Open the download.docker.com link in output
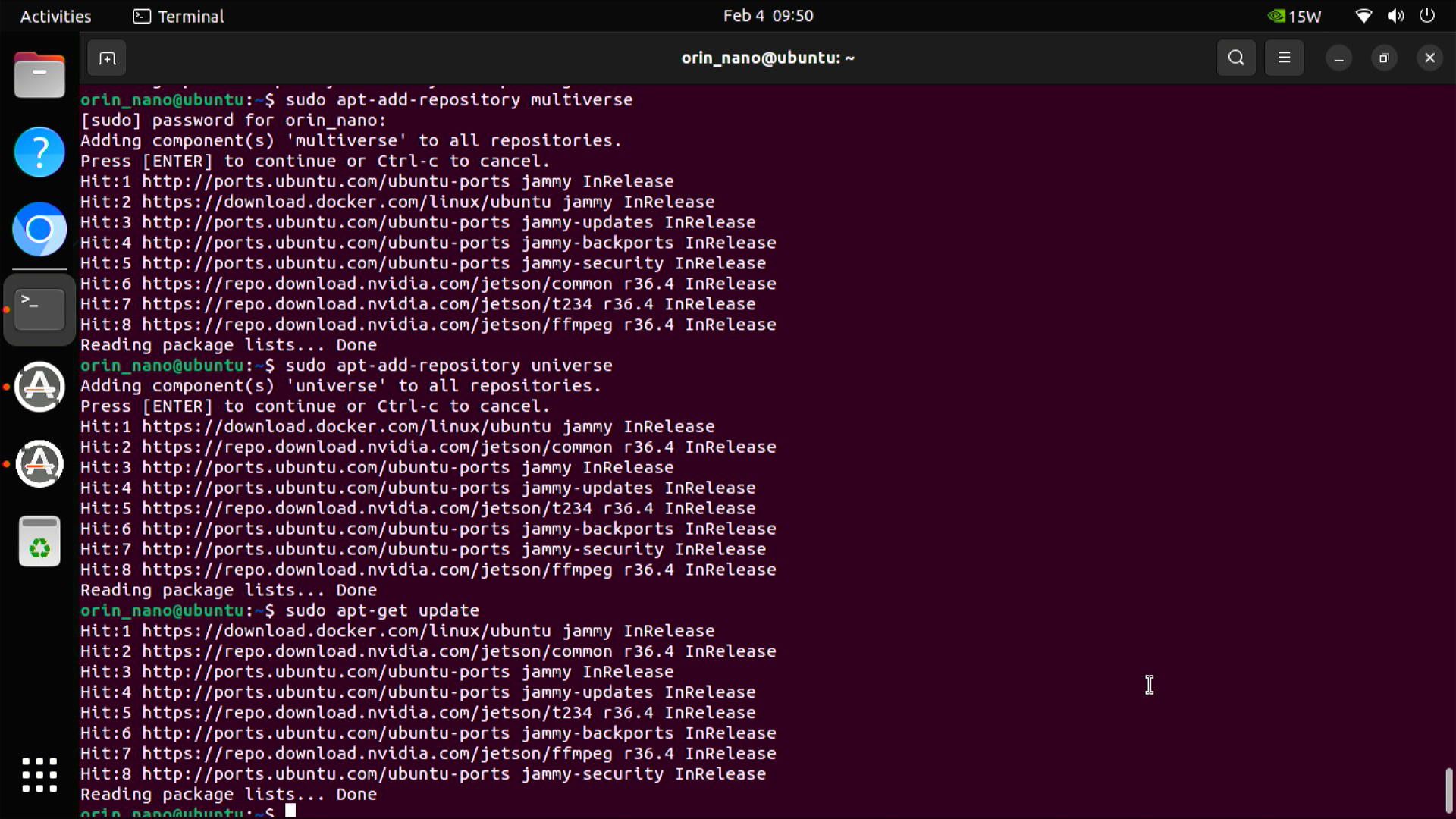Viewport: 1456px width, 819px height. (x=387, y=201)
